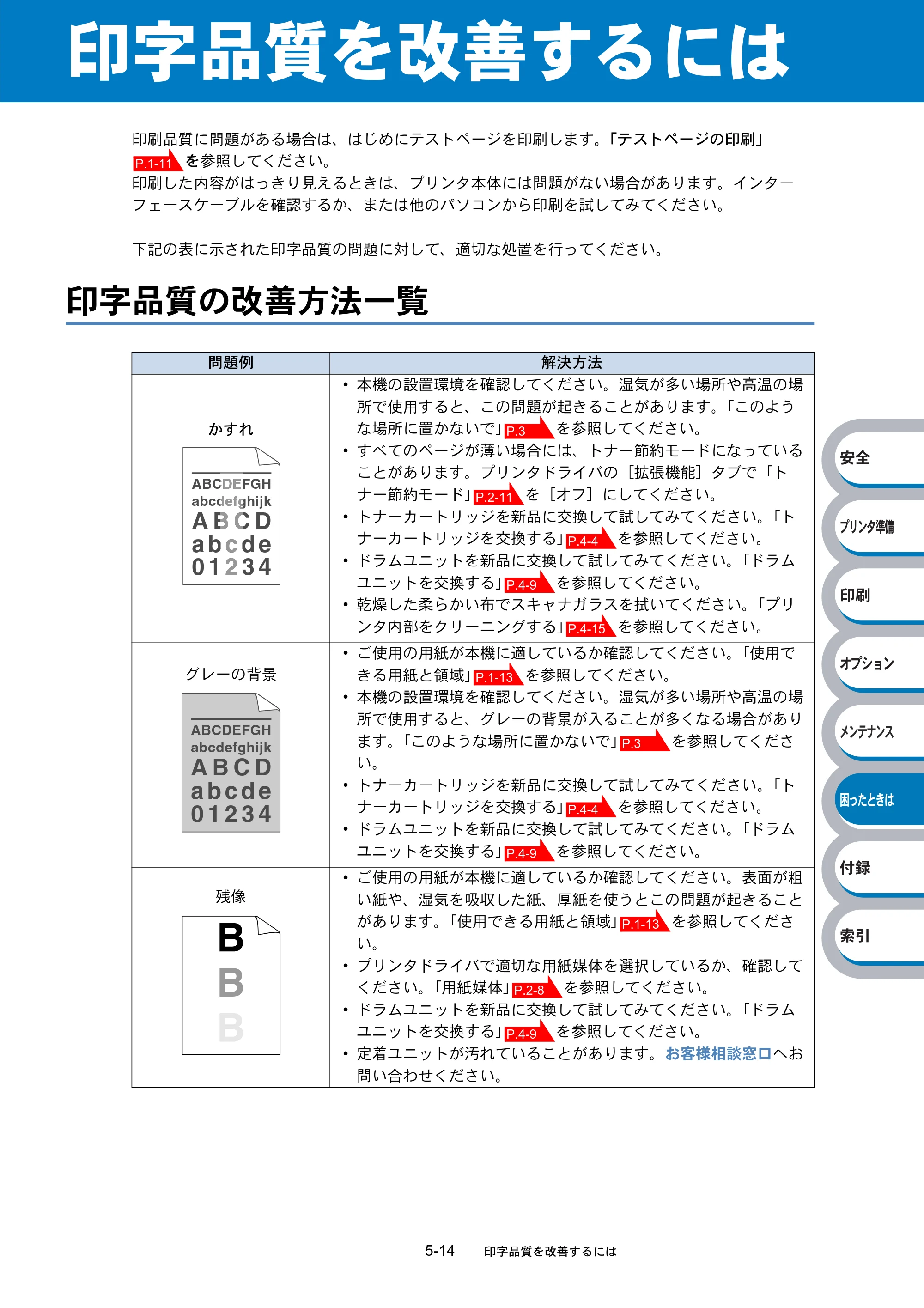Click the 印字品質を改善するには page title

click(429, 51)
